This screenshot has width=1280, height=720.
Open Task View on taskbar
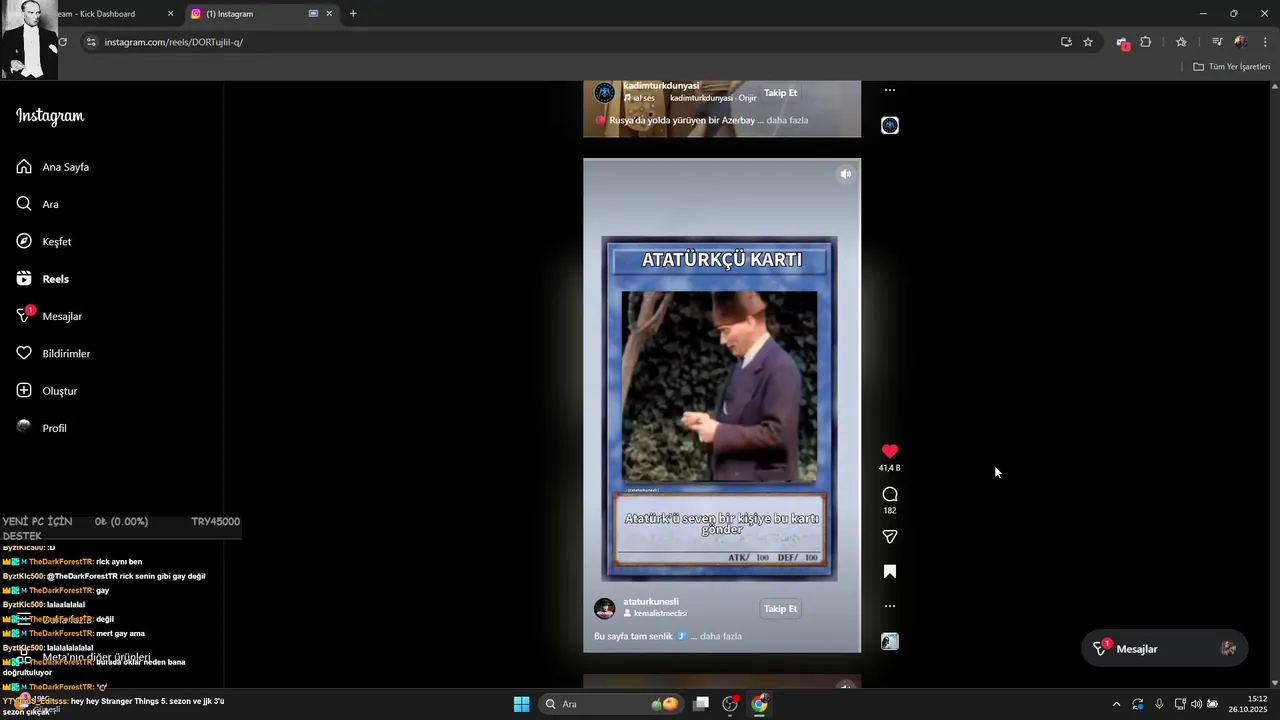pos(701,704)
